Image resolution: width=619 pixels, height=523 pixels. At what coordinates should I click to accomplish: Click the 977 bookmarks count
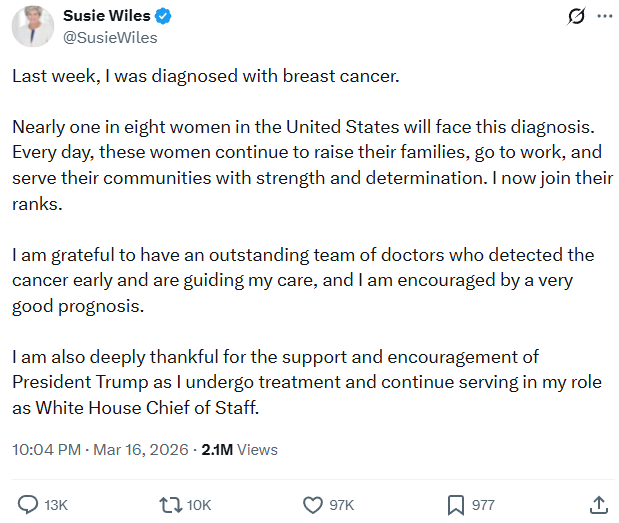click(x=483, y=505)
